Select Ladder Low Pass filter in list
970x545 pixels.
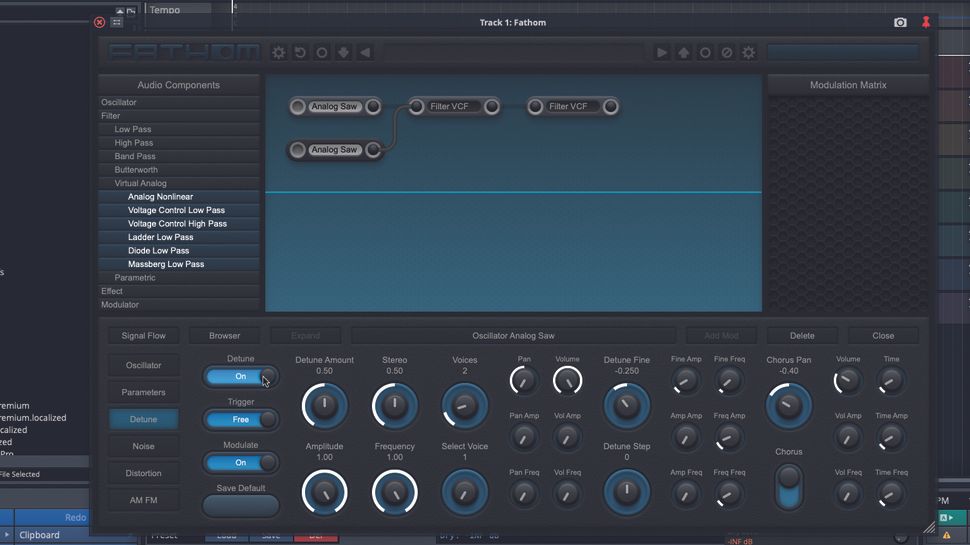point(160,237)
